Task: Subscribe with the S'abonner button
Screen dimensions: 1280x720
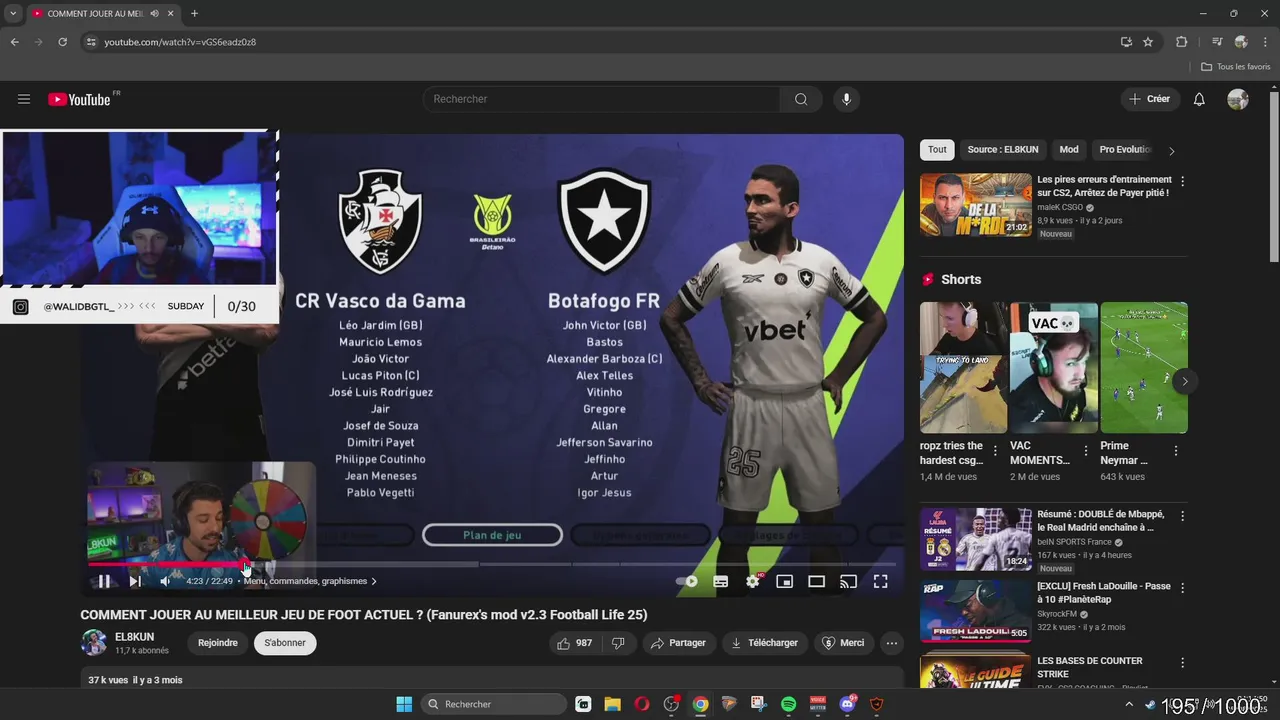Action: (285, 643)
